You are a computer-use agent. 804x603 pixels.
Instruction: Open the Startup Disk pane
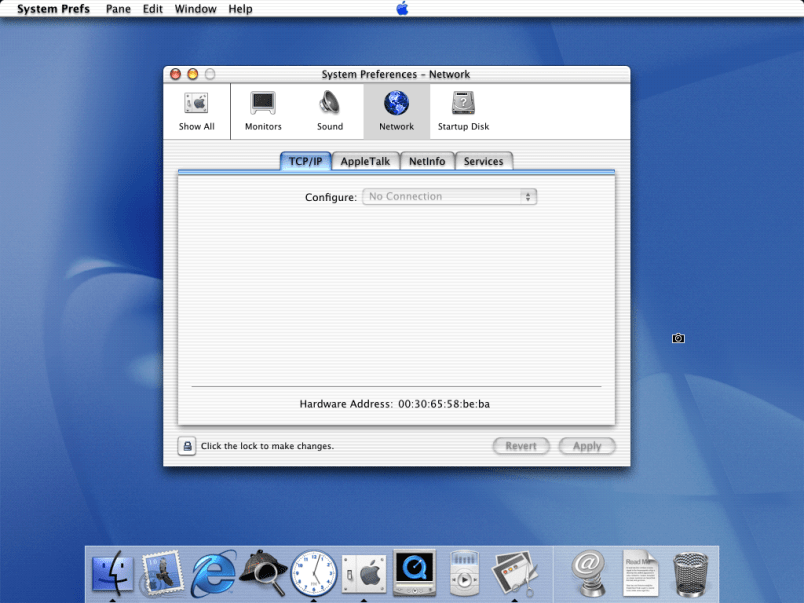click(463, 110)
